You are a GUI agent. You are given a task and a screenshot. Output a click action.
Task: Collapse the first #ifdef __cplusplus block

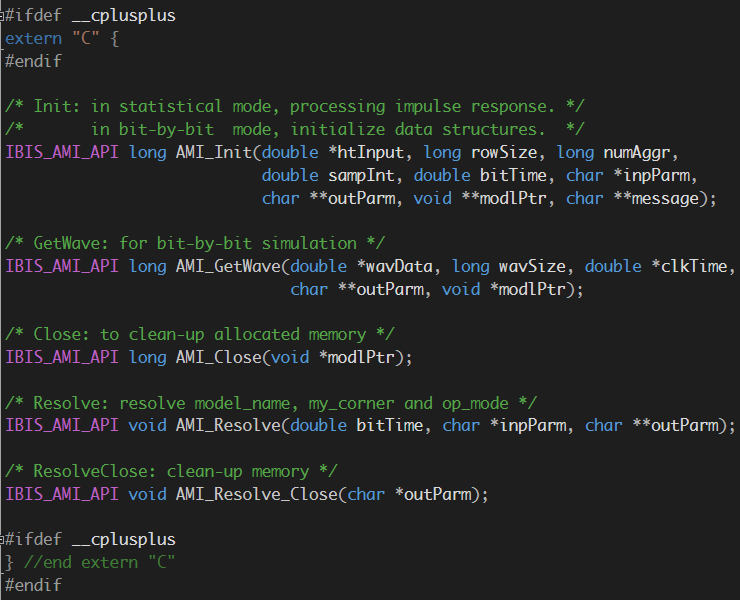coord(4,16)
